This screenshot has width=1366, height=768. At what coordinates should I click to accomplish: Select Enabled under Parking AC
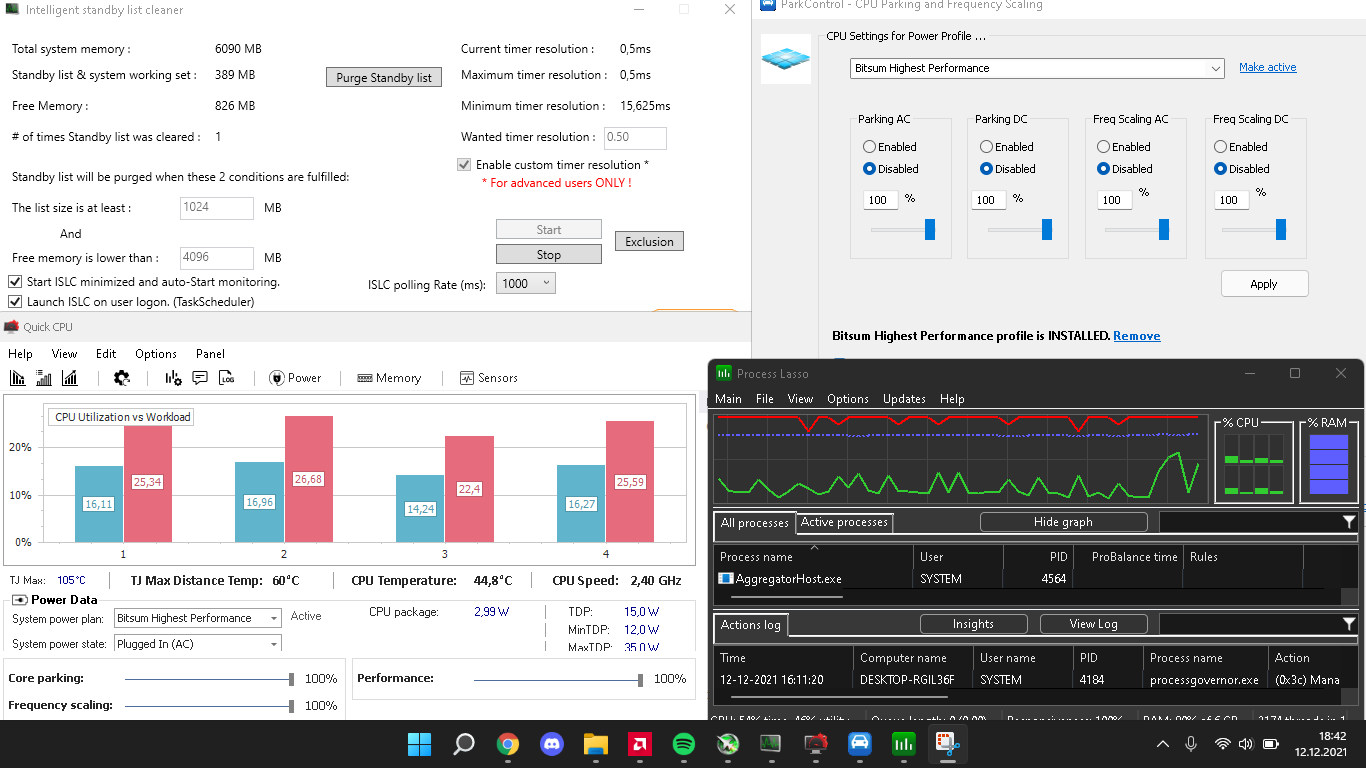869,147
